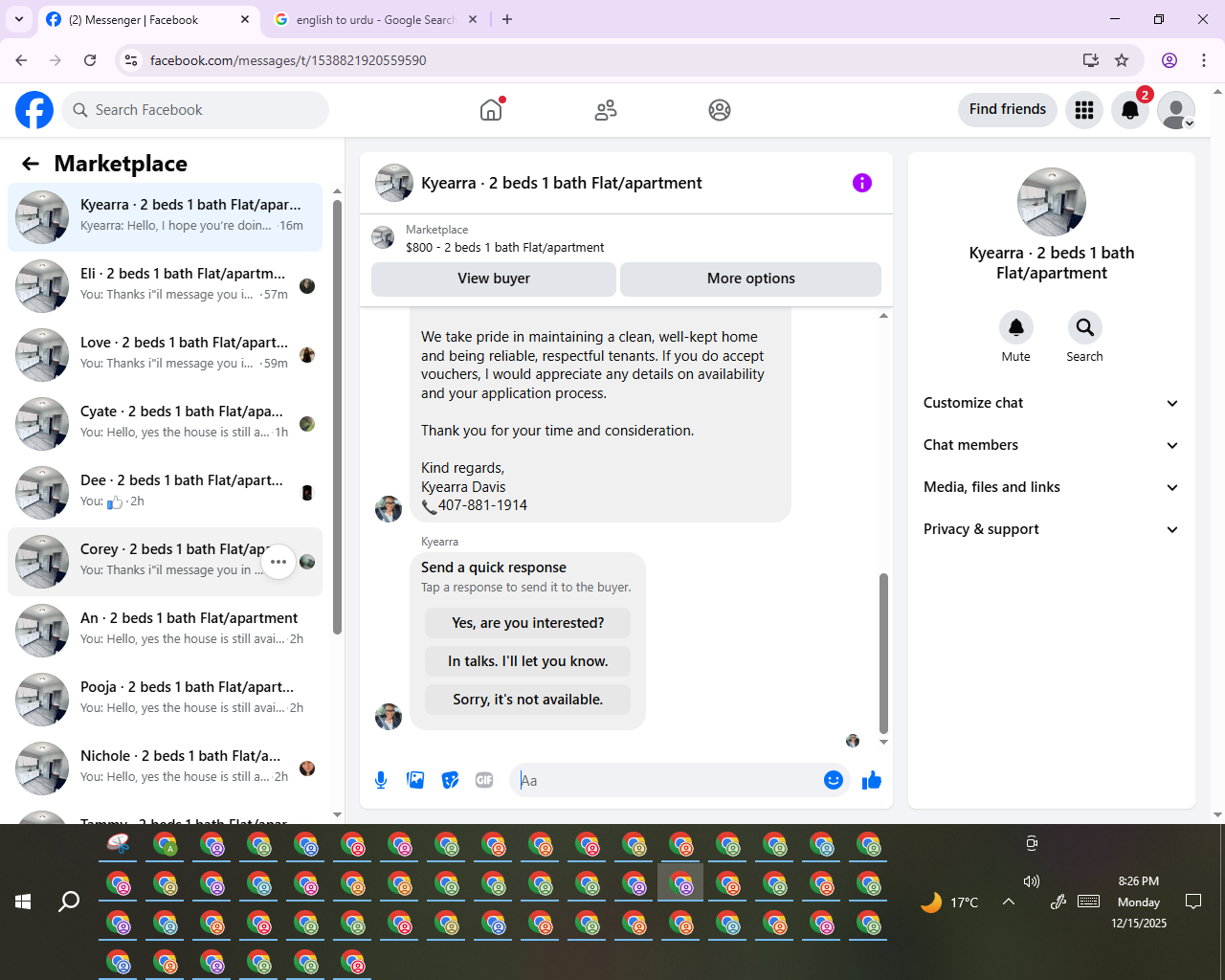Open the three-dot menu on Corey conversation

click(278, 562)
